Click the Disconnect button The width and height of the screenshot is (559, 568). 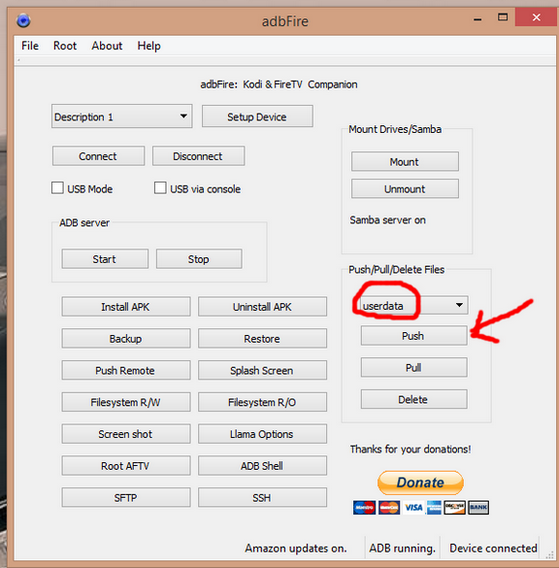(x=198, y=156)
